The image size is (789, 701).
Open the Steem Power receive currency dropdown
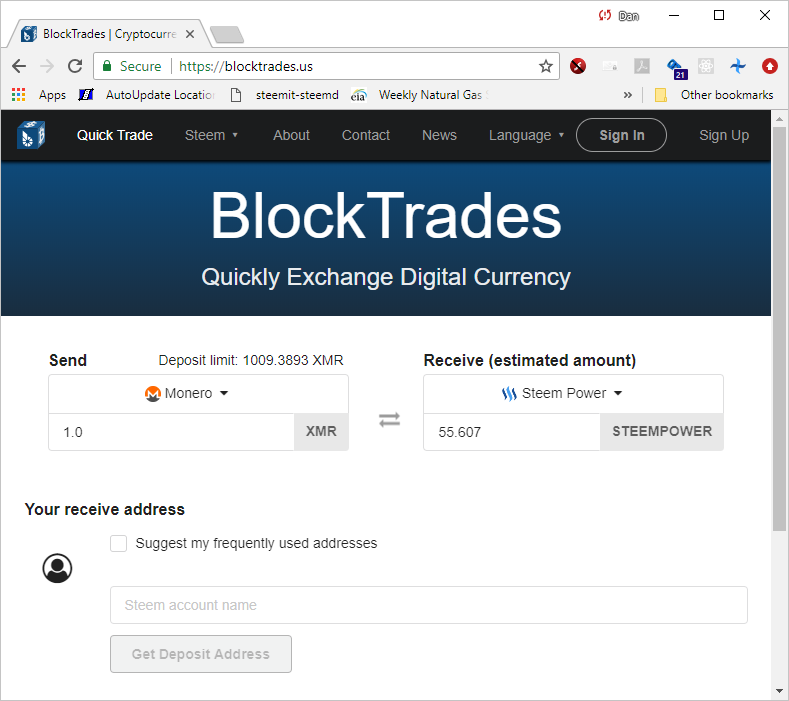[573, 394]
